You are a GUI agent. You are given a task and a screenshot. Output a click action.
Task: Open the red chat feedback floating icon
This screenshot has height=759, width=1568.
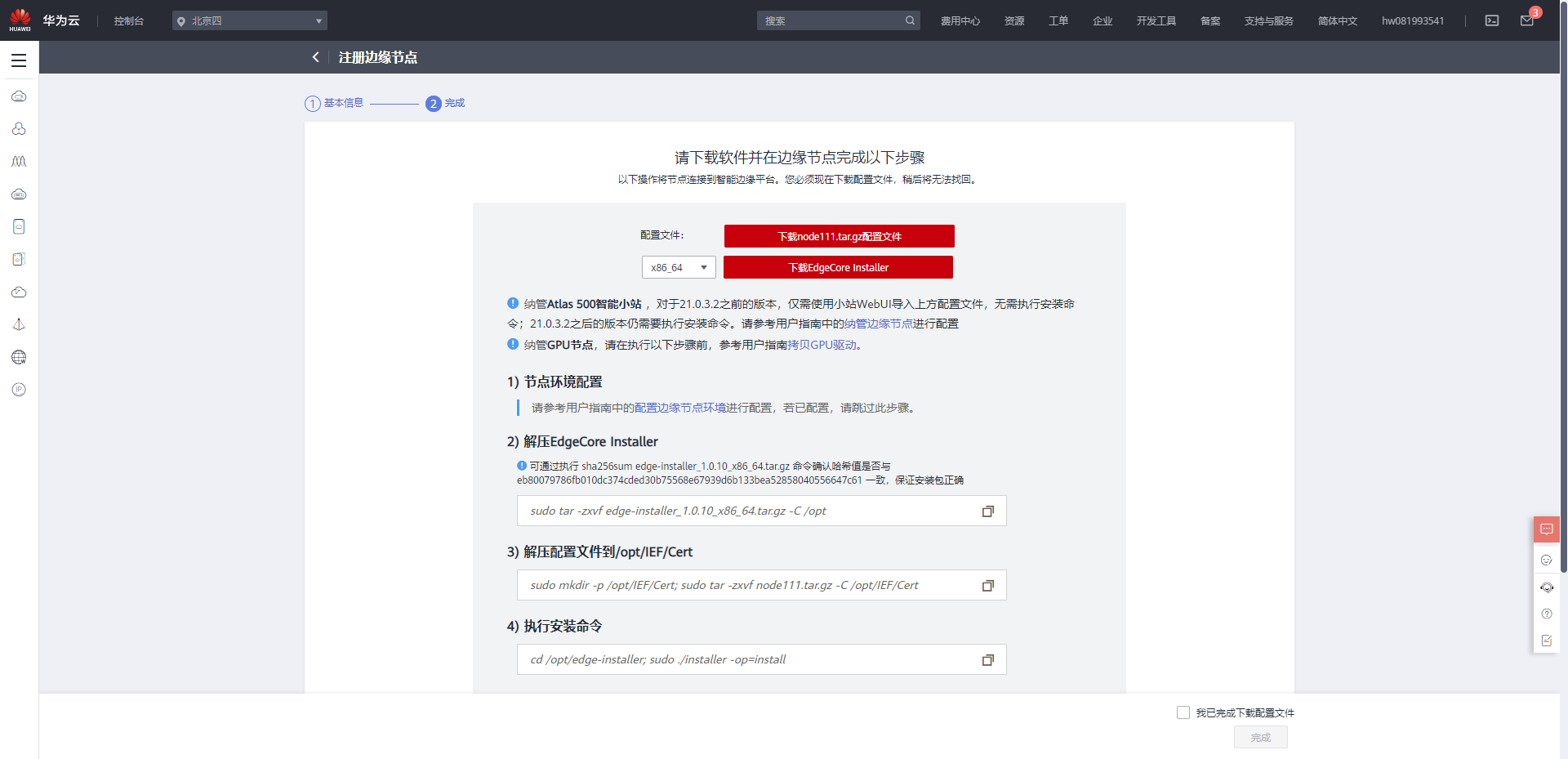click(1547, 529)
